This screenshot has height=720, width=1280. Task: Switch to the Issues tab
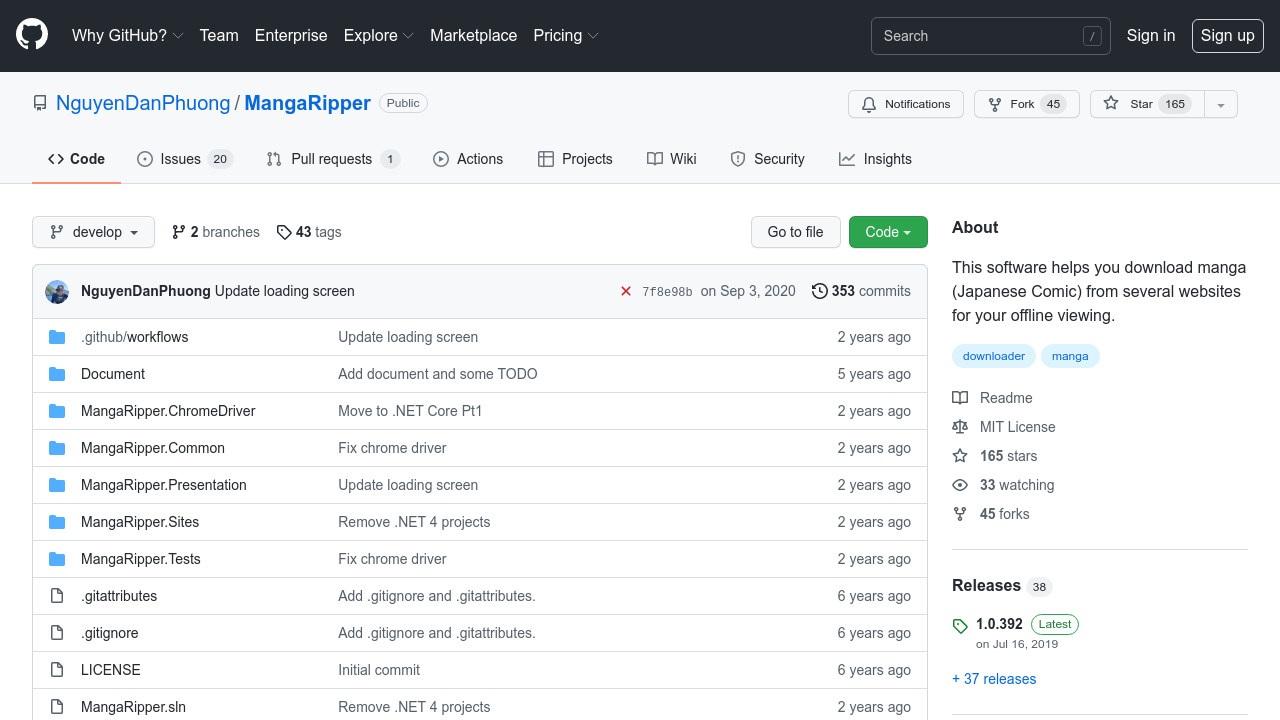click(185, 159)
